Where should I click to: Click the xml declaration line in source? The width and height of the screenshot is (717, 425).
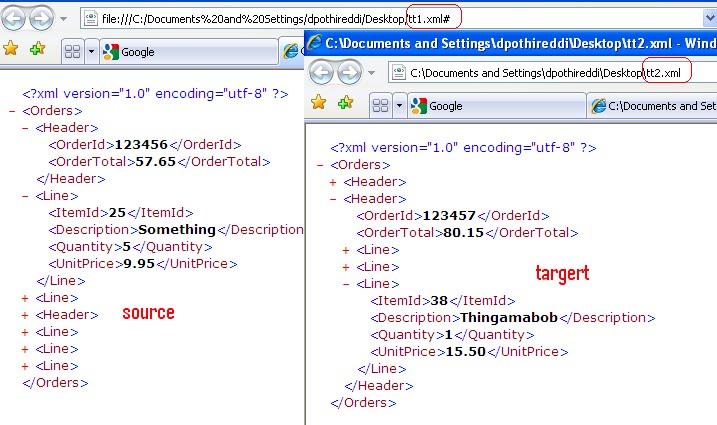(x=155, y=94)
